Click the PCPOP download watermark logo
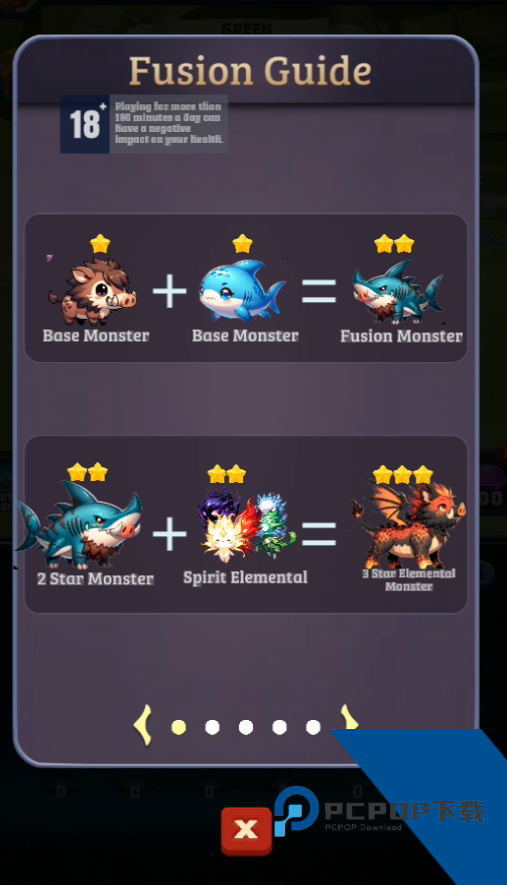 [x=378, y=812]
